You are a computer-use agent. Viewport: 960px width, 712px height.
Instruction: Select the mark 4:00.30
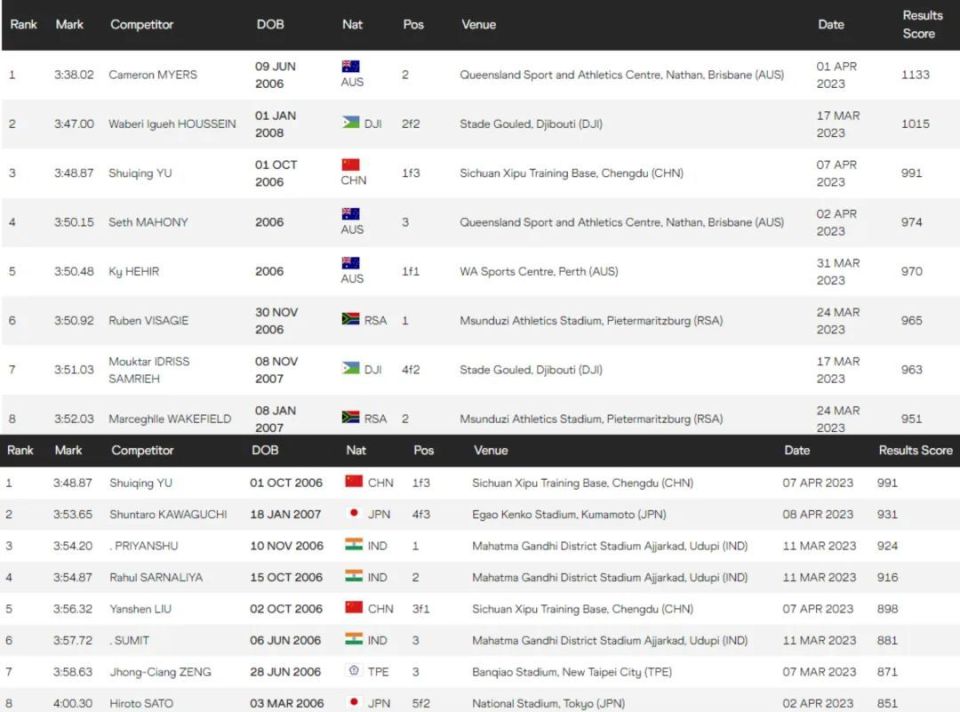pyautogui.click(x=72, y=703)
